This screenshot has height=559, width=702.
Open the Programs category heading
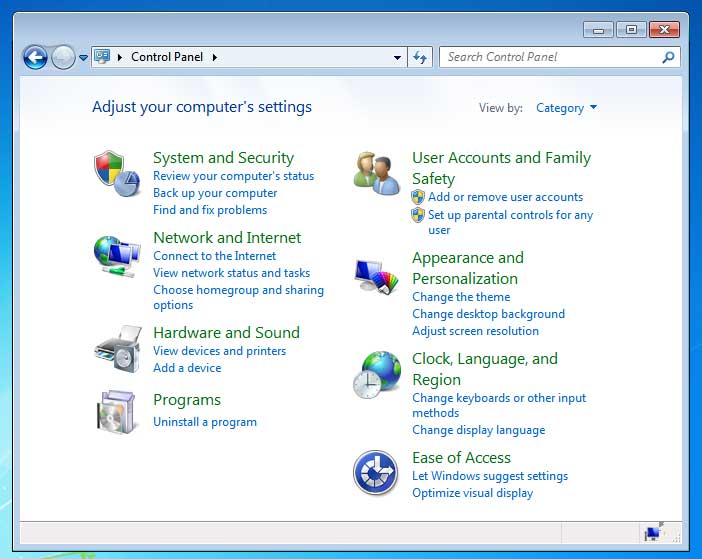point(187,400)
